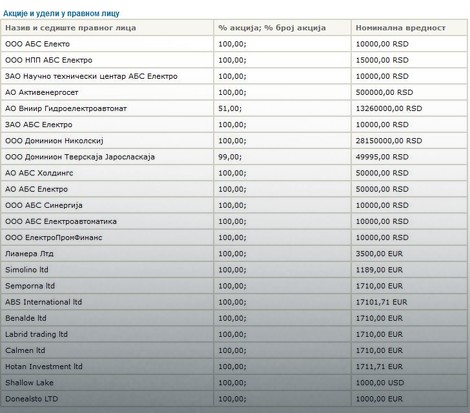Click '1710,00 EUR' in Calmen ltd row
The height and width of the screenshot is (413, 470).
click(x=379, y=350)
